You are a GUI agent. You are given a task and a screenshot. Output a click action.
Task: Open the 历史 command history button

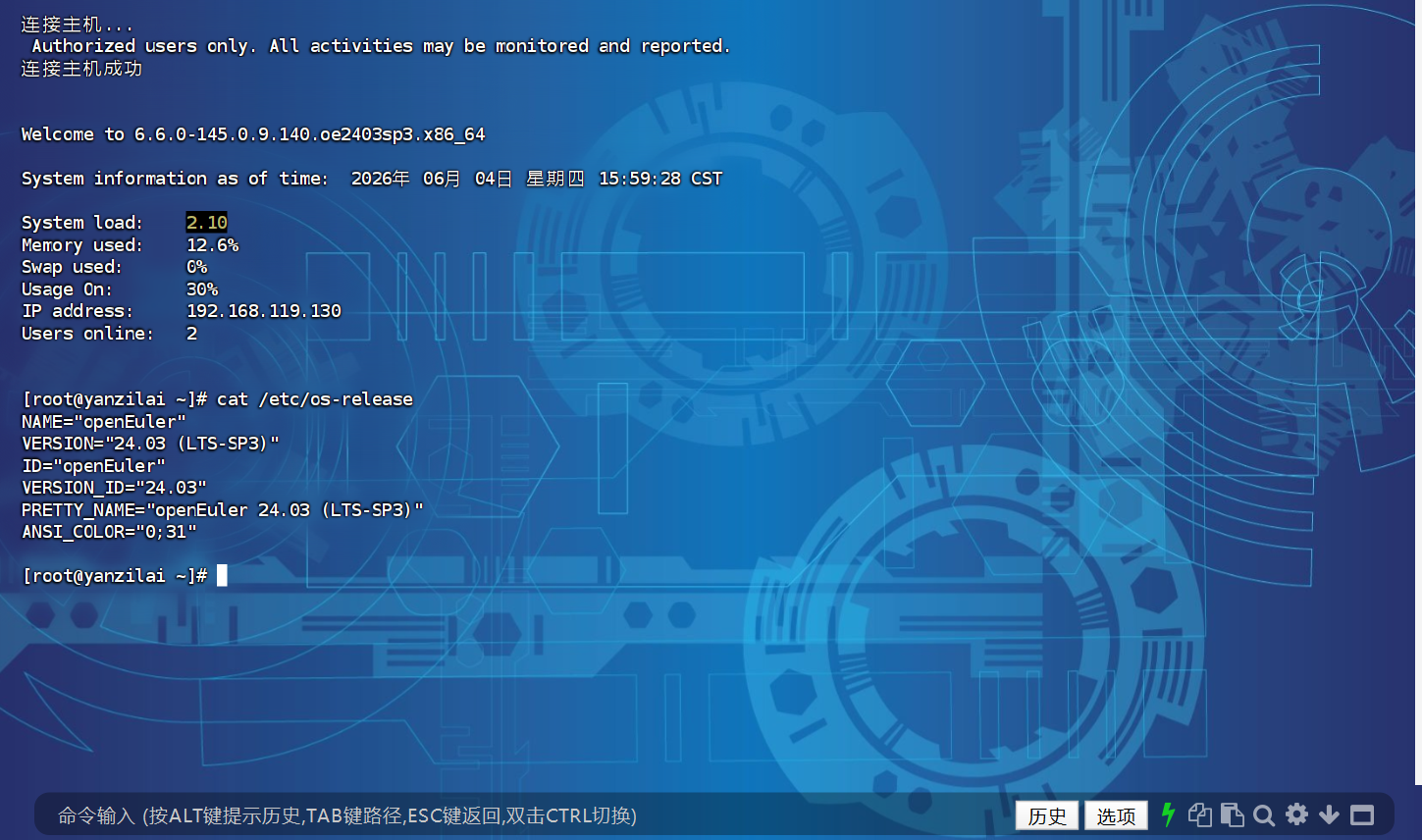[1047, 815]
